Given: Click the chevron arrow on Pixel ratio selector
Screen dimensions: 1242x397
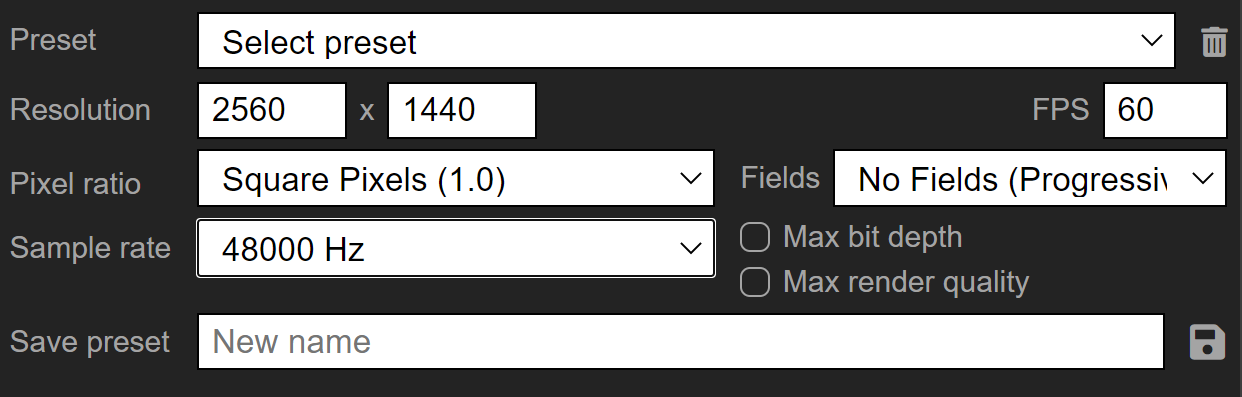Looking at the screenshot, I should 690,179.
